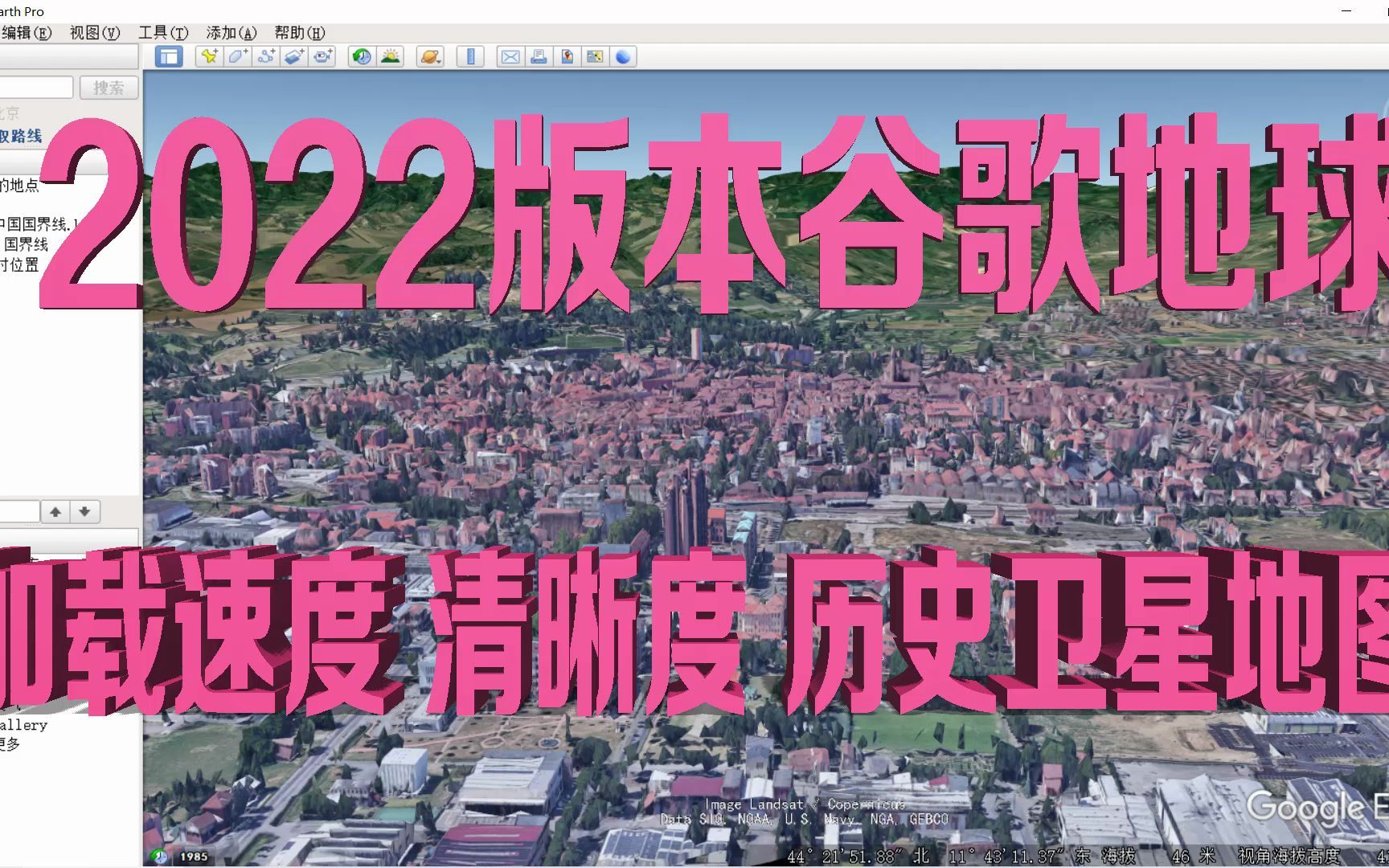Move item down with the down arrow

(x=84, y=511)
